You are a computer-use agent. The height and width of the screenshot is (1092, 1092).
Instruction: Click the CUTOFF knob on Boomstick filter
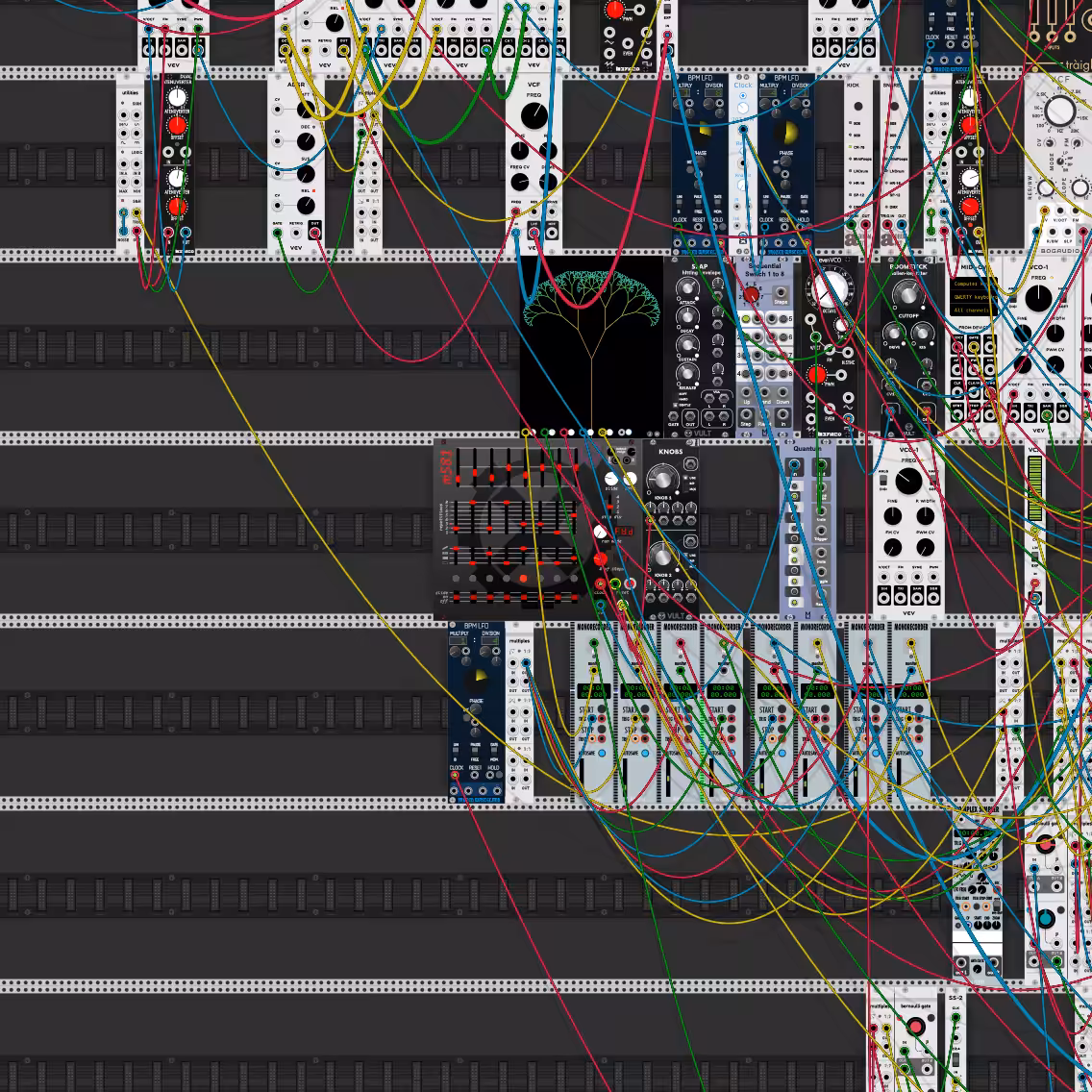tap(907, 295)
